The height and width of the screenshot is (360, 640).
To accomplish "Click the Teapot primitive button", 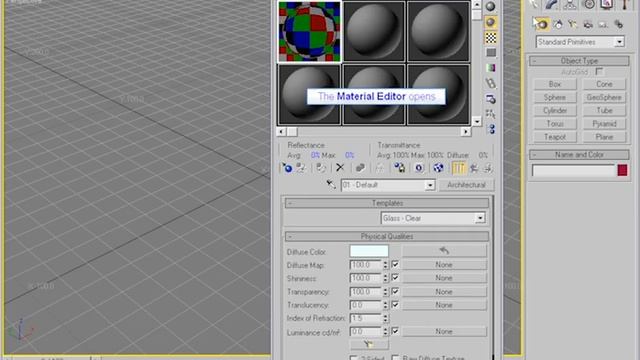I will [555, 137].
